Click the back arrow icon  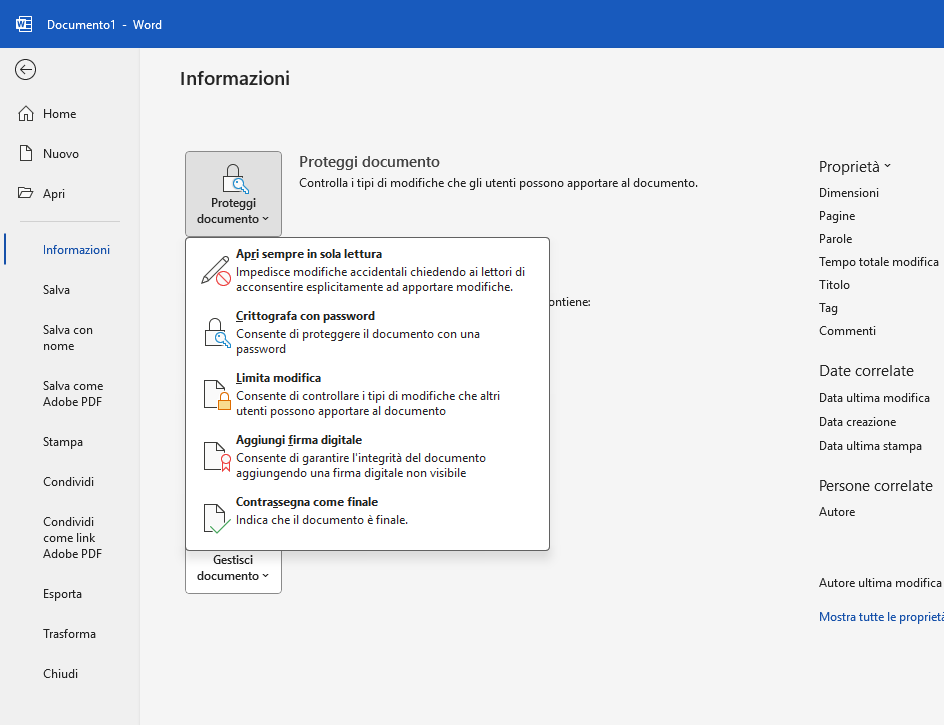coord(26,69)
